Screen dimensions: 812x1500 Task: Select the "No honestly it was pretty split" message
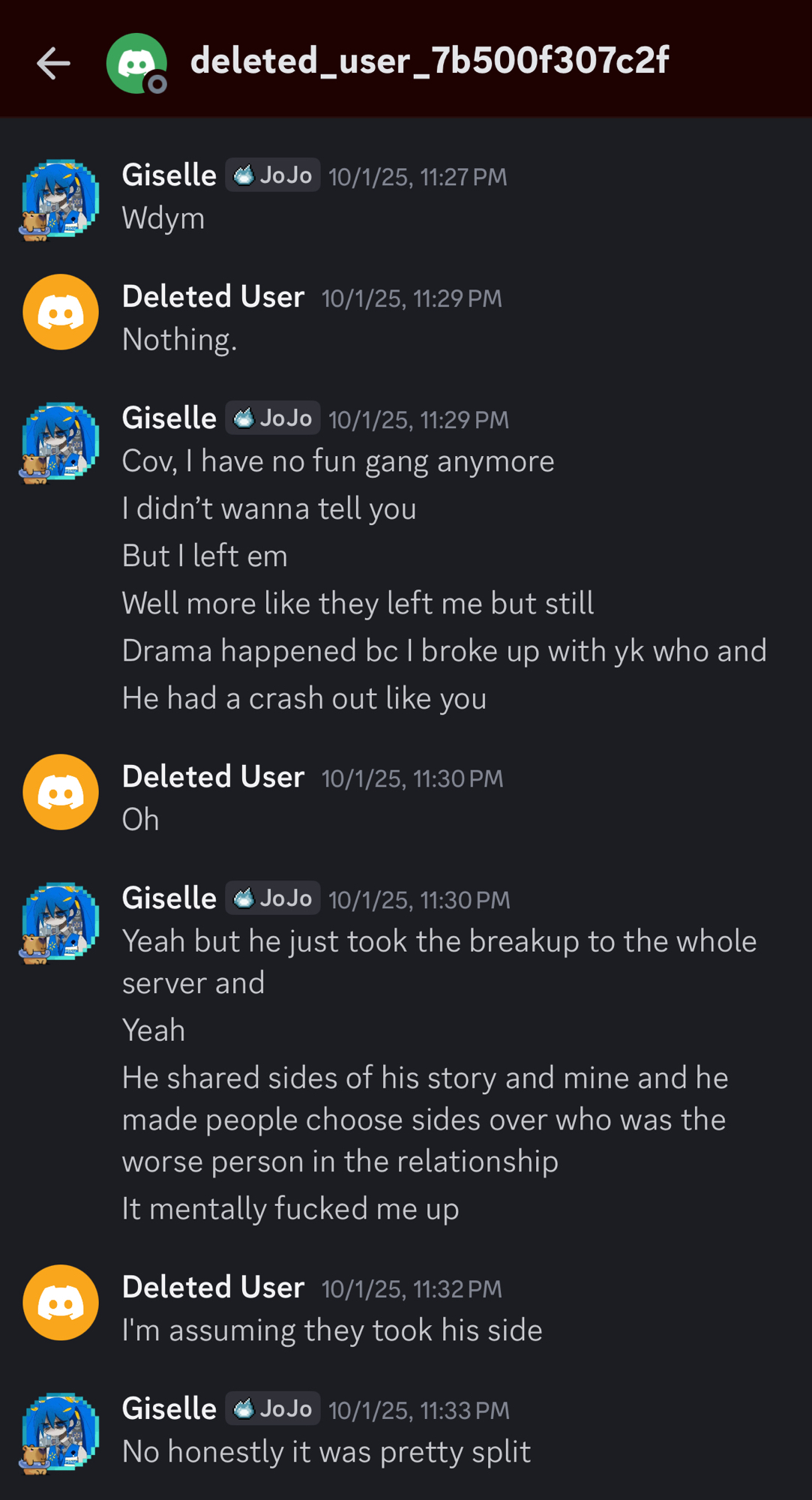pyautogui.click(x=326, y=1452)
